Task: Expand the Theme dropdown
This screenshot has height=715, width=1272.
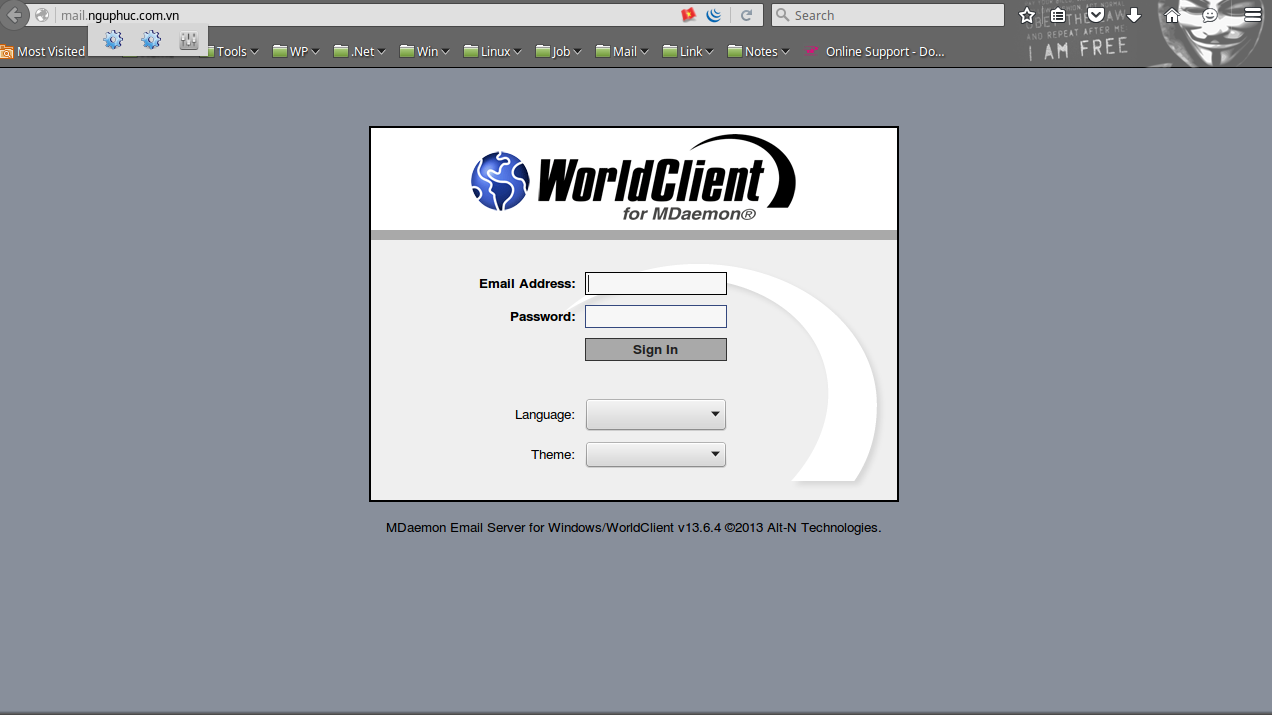Action: click(x=655, y=454)
